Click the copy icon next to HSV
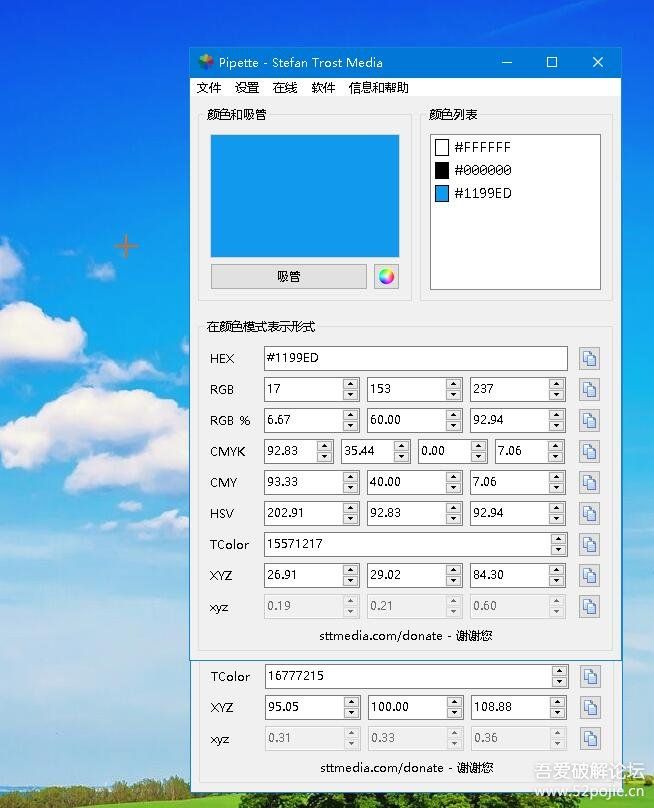The image size is (654, 808). pos(589,513)
